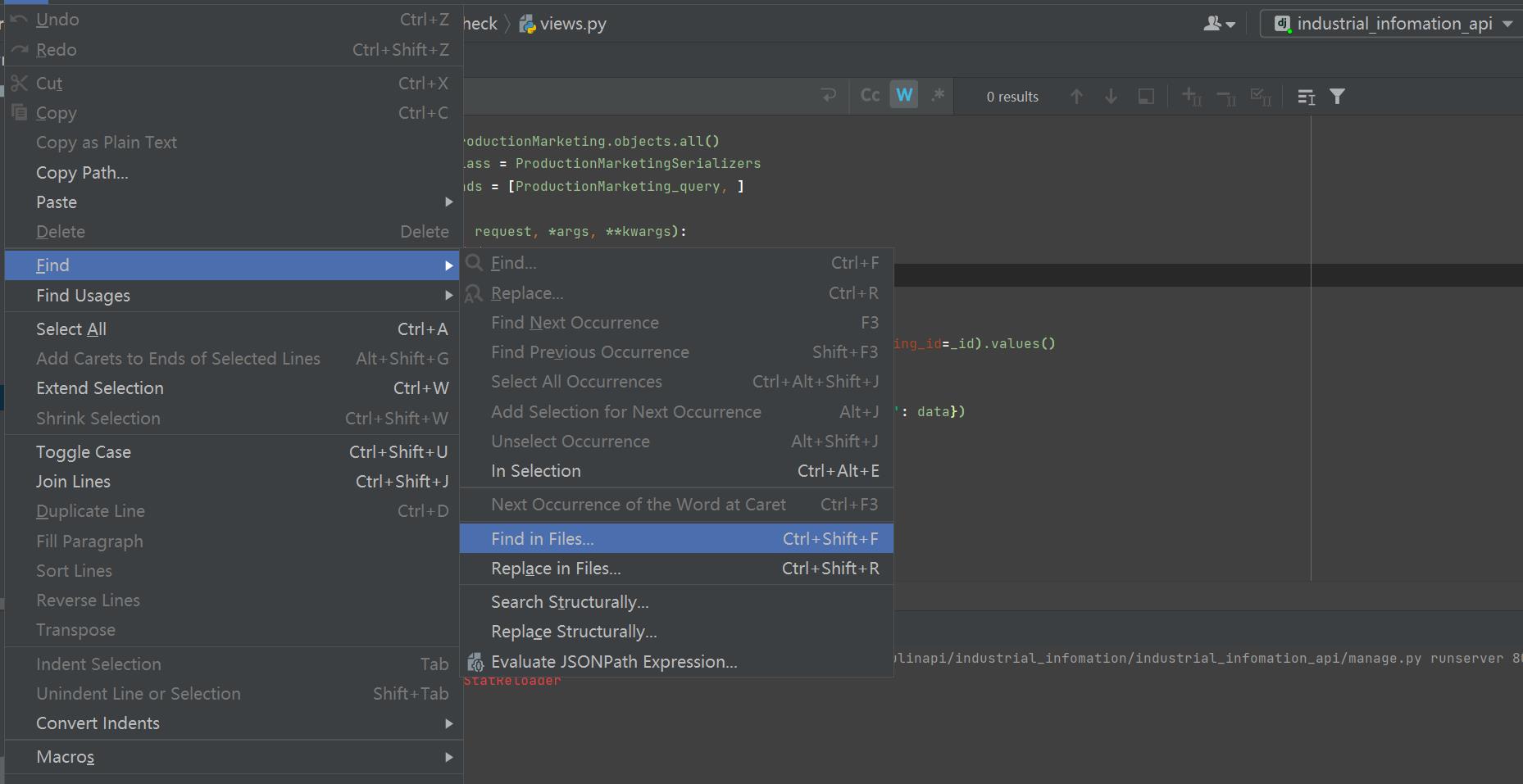Click the new line arrow icon in search bar
The width and height of the screenshot is (1523, 784).
[x=829, y=96]
